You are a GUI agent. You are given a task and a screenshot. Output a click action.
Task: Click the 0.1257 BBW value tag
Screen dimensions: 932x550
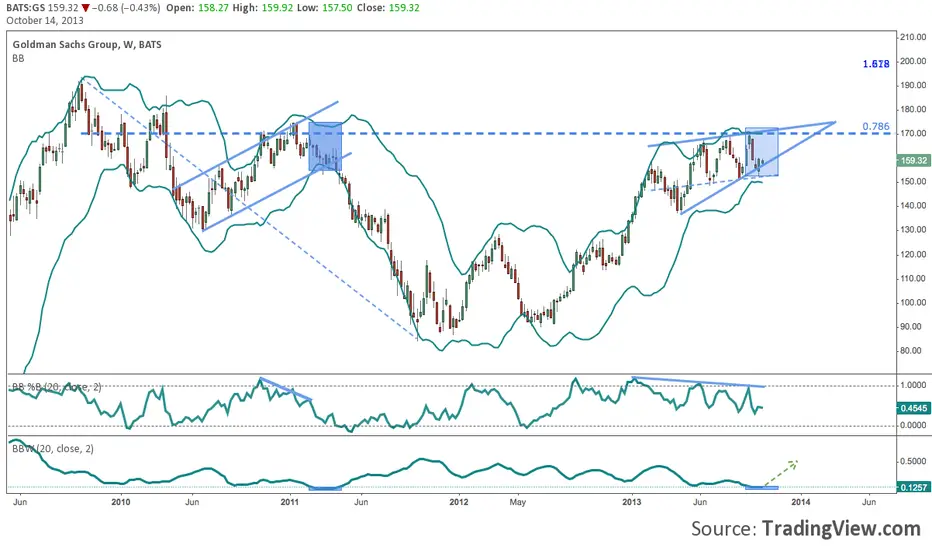pos(914,488)
